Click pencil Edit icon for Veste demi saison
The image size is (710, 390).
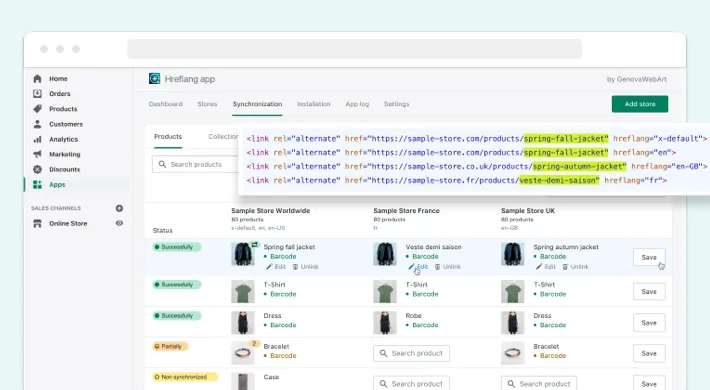[411, 267]
